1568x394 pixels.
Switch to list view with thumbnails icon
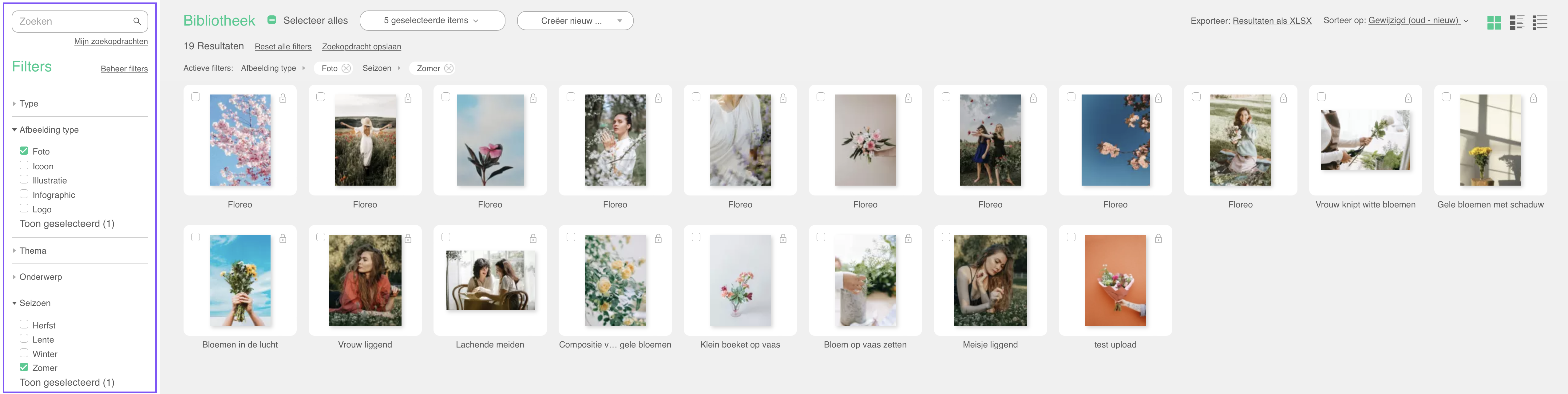[x=1517, y=22]
